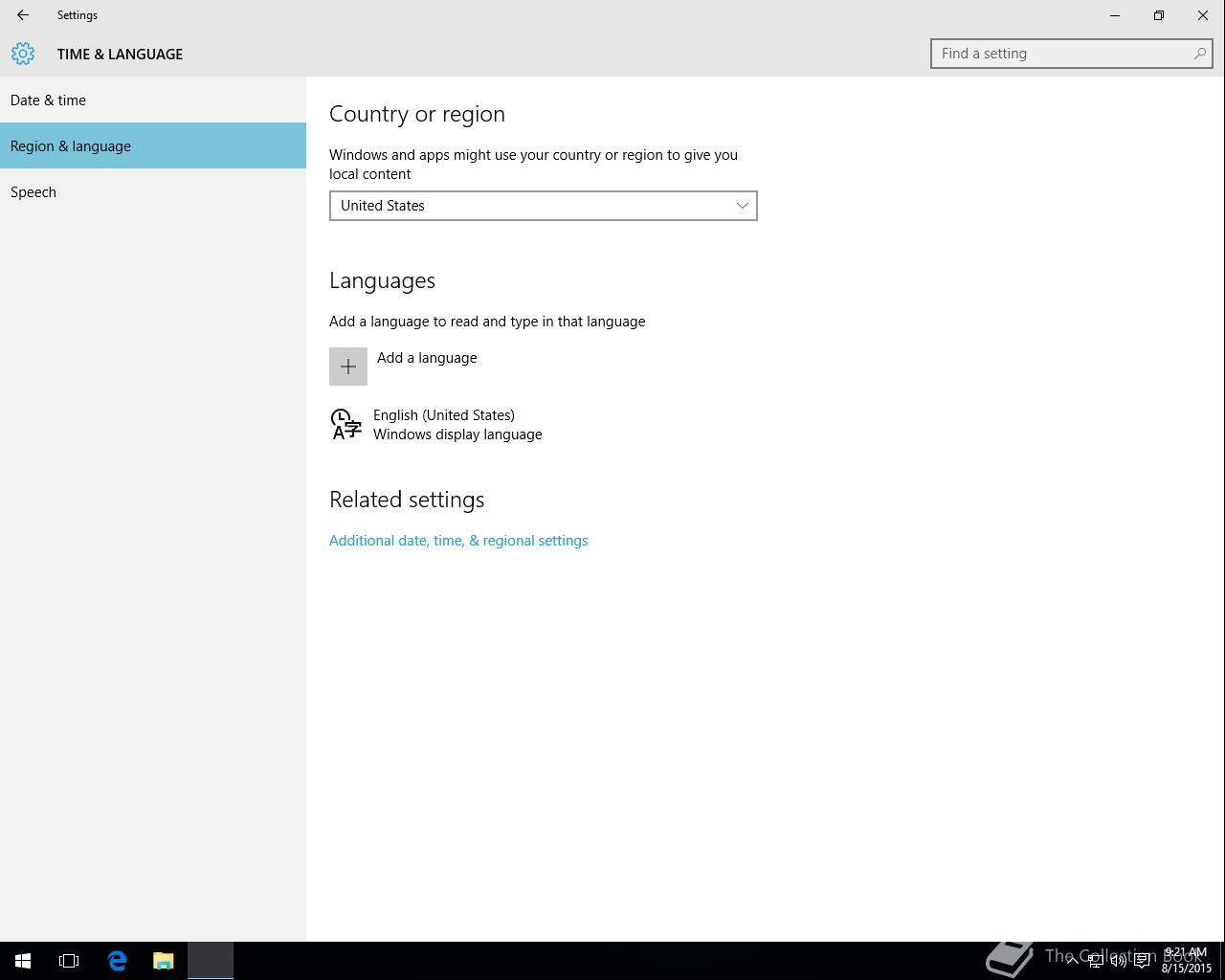Open Action Center notifications icon
Viewport: 1225px width, 980px height.
coord(1142,961)
